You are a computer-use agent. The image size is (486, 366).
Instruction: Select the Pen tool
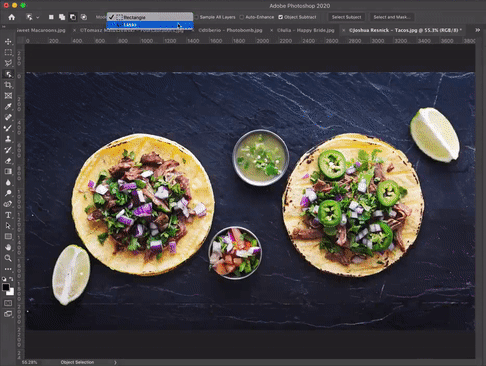point(8,204)
